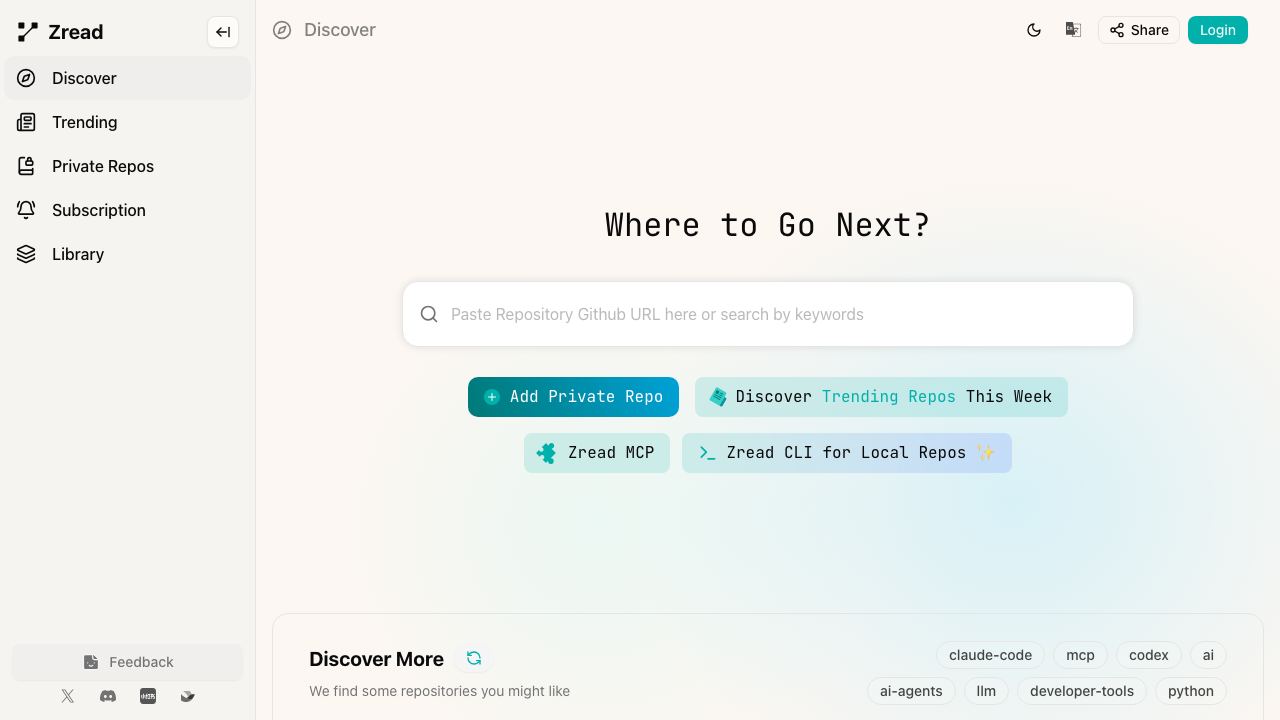This screenshot has height=720, width=1280.
Task: Open the Subscription sidebar item
Action: click(127, 210)
